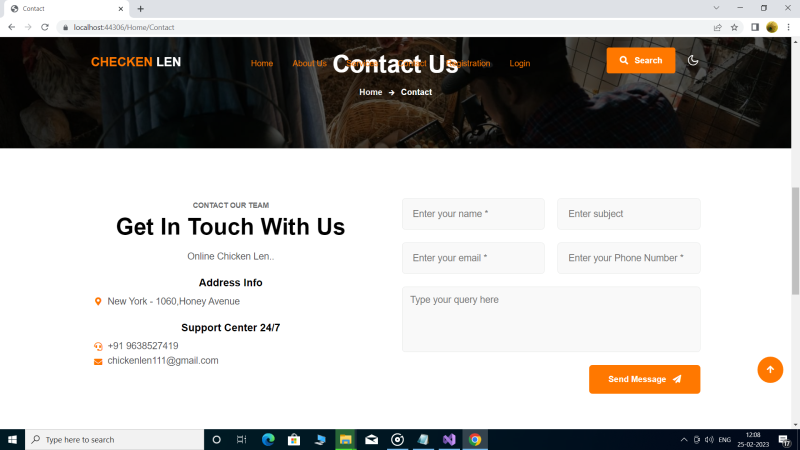Go to About Us page
Image resolution: width=800 pixels, height=450 pixels.
[x=309, y=63]
